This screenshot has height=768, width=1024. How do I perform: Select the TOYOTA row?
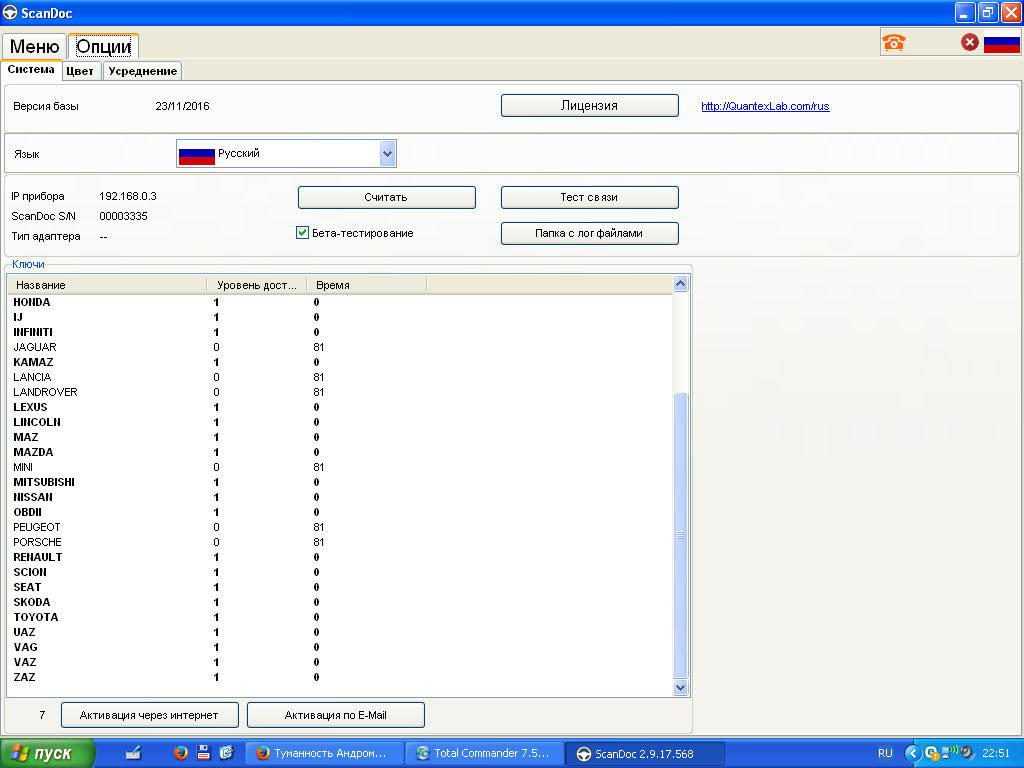[x=340, y=618]
